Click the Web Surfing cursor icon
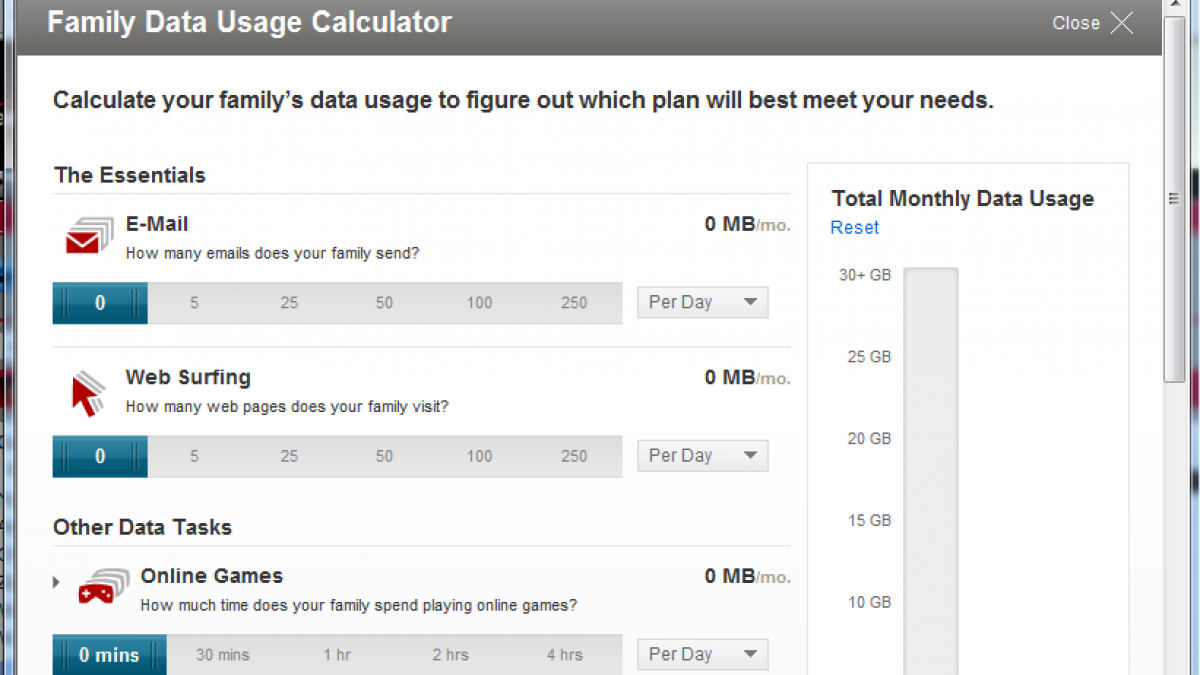1200x675 pixels. 88,393
